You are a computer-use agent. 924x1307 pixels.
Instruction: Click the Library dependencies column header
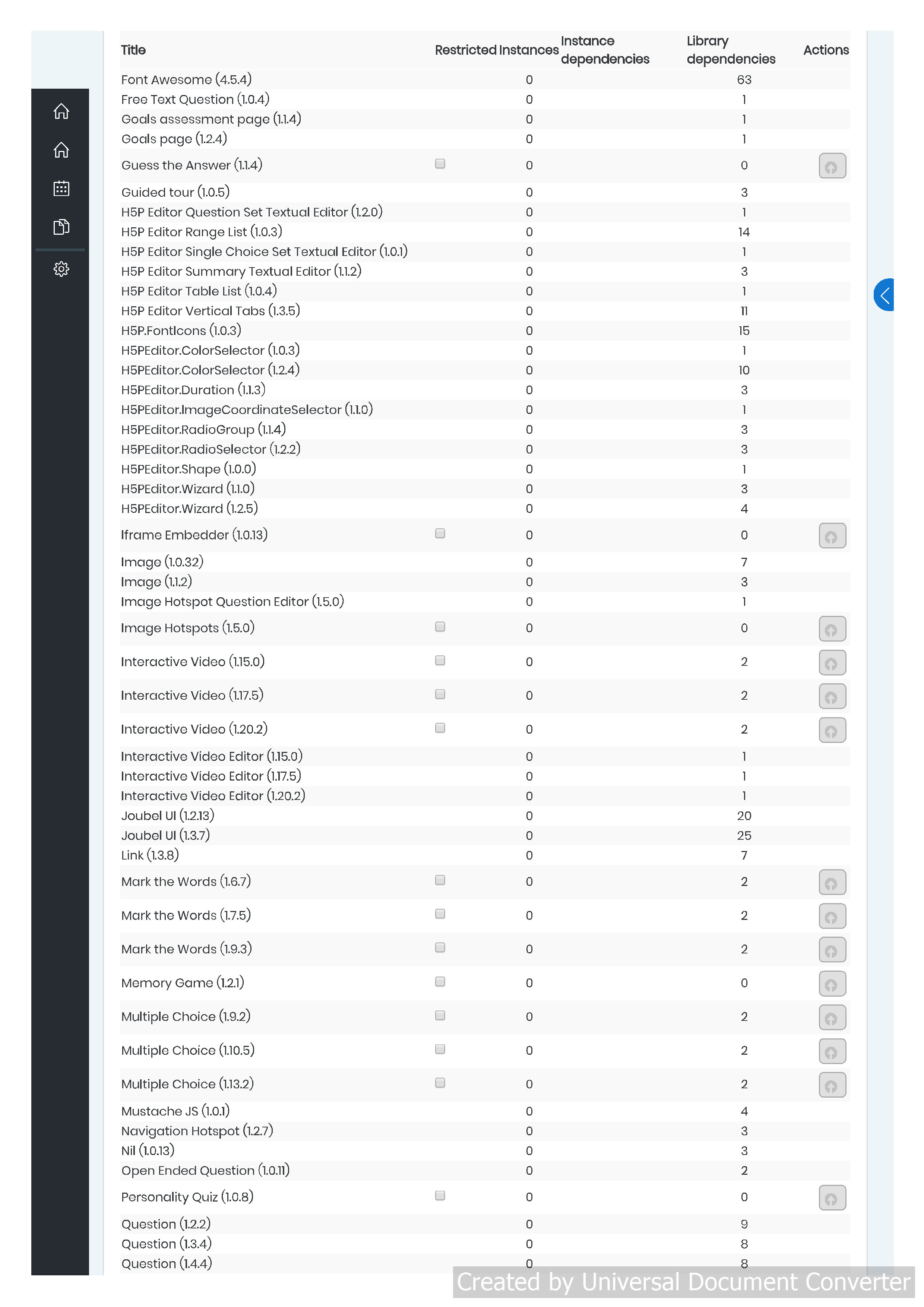(x=731, y=50)
